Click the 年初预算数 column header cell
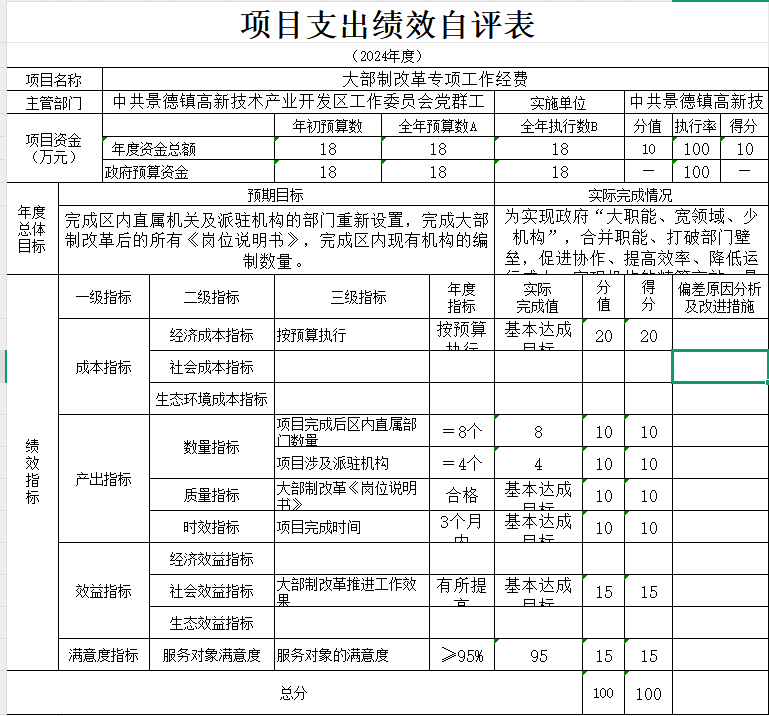Screen dimensions: 769x716 [x=327, y=126]
